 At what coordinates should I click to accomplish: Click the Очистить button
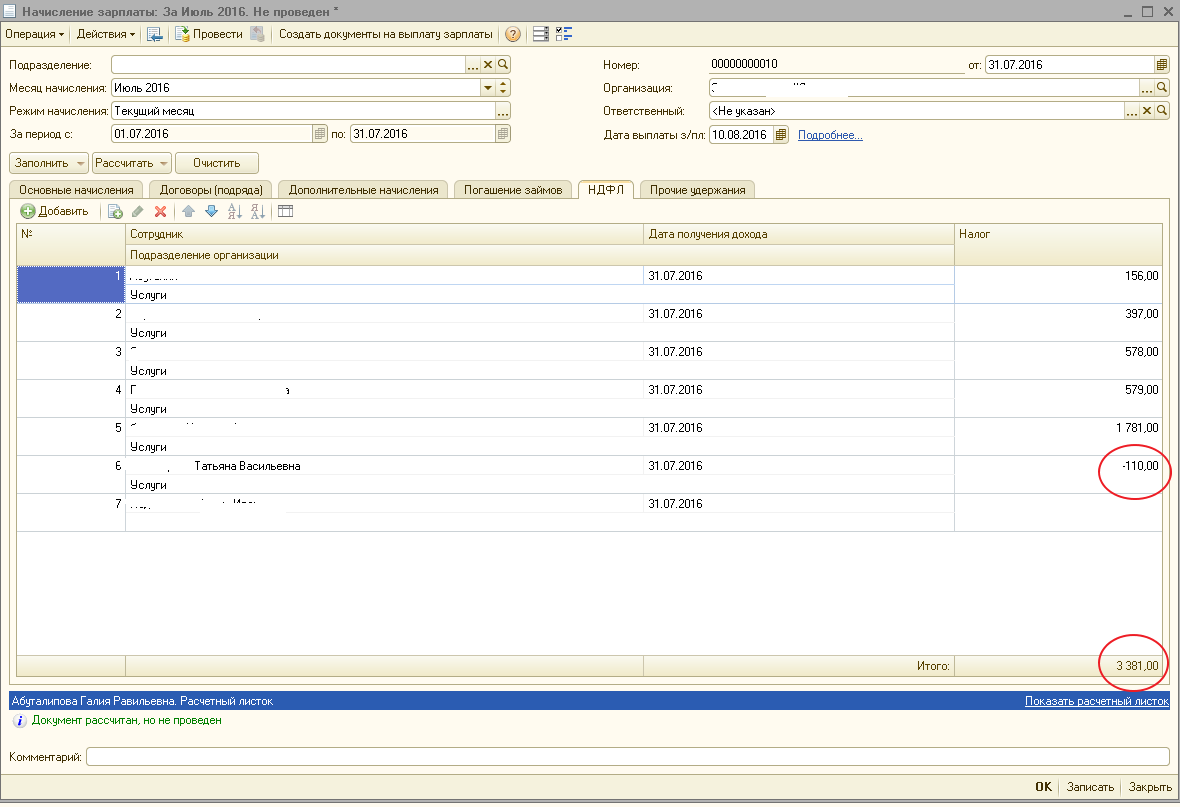pyautogui.click(x=217, y=163)
